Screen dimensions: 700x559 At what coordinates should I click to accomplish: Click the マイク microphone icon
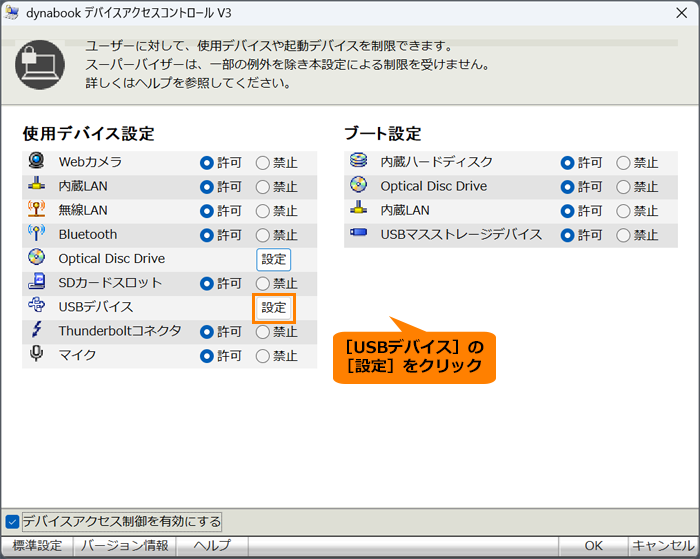[36, 353]
